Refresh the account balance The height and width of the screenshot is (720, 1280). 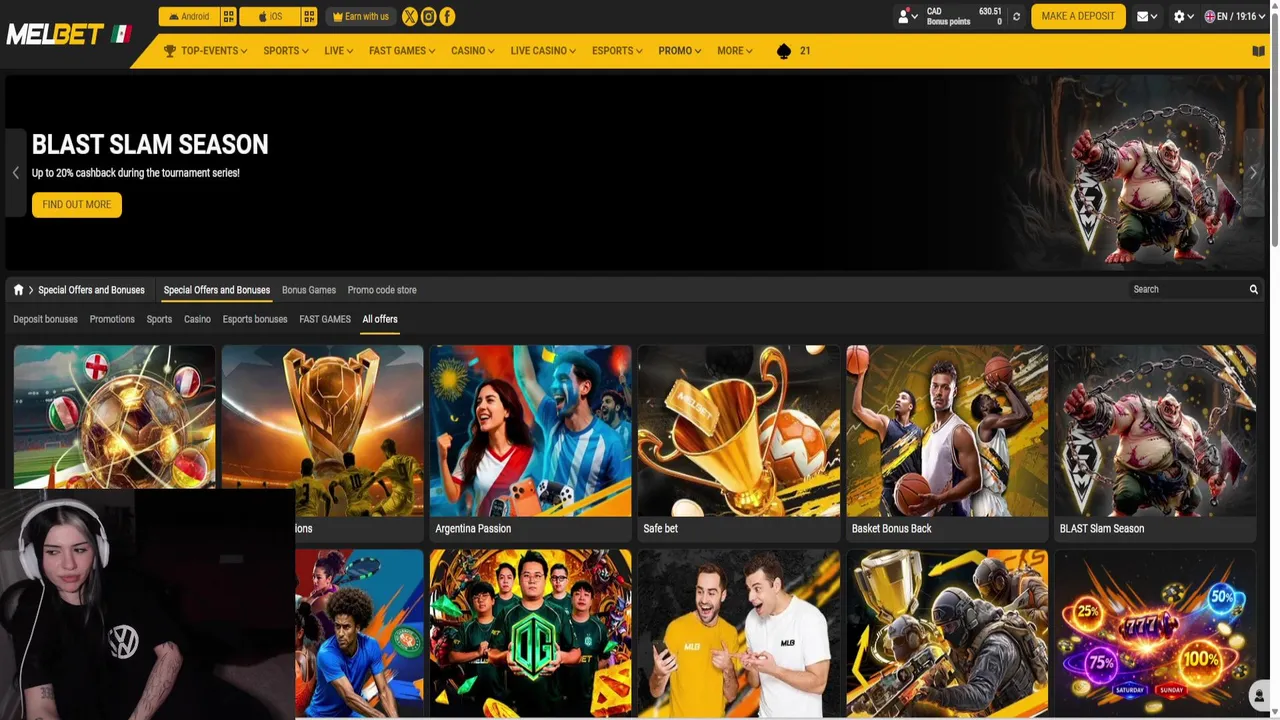(x=1017, y=16)
